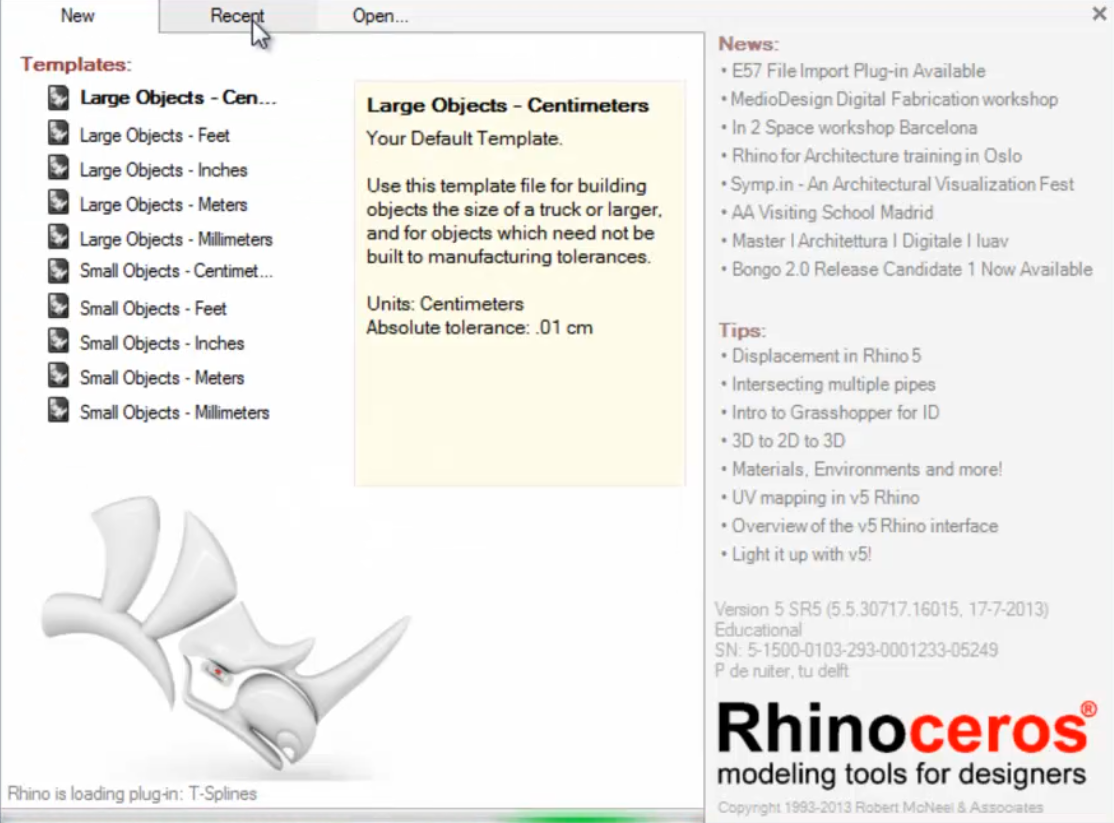Select Small Objects - Centimeters template label
The width and height of the screenshot is (1114, 823).
(176, 271)
